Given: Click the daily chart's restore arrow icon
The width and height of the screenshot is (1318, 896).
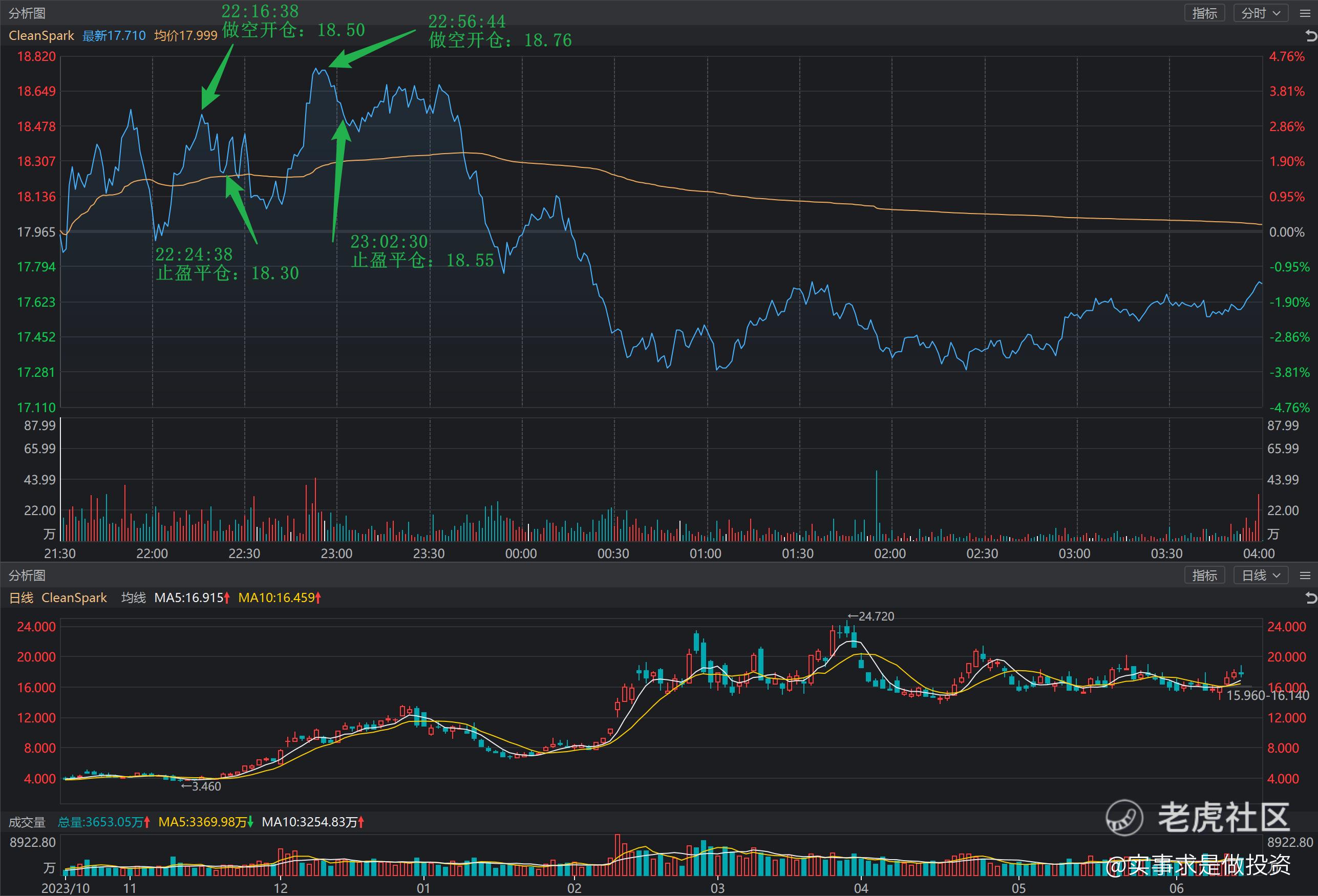Looking at the screenshot, I should (x=1311, y=598).
